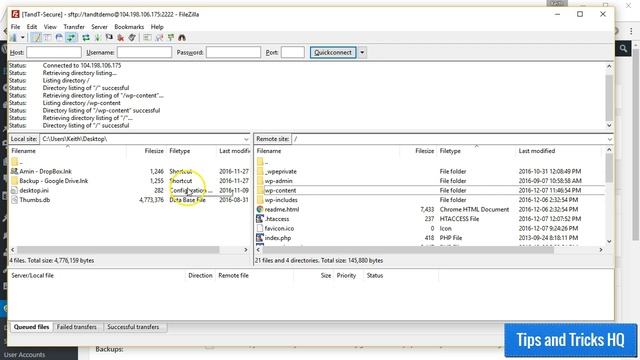Click the local parent folder icon
The height and width of the screenshot is (360, 640).
[x=15, y=162]
